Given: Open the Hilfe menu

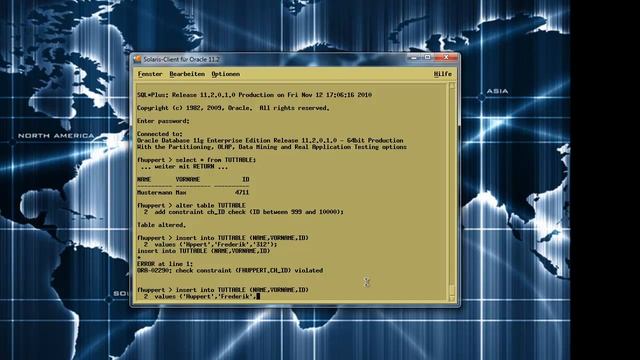Looking at the screenshot, I should [442, 74].
